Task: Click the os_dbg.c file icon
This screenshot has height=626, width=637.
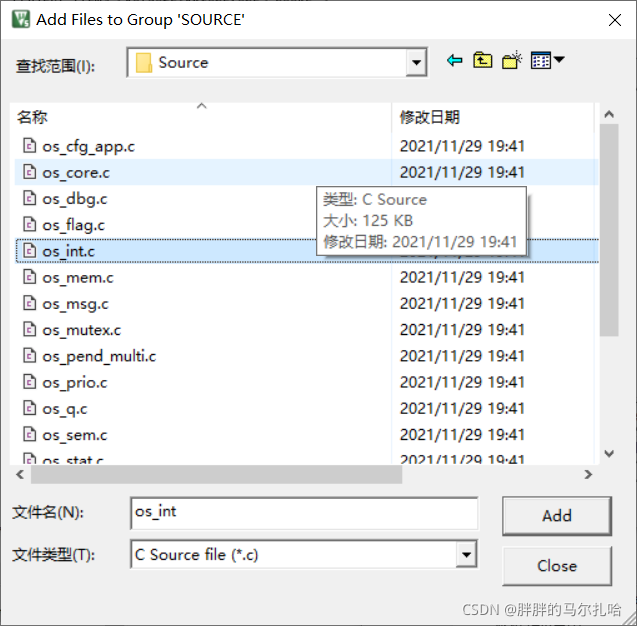Action: click(x=29, y=198)
